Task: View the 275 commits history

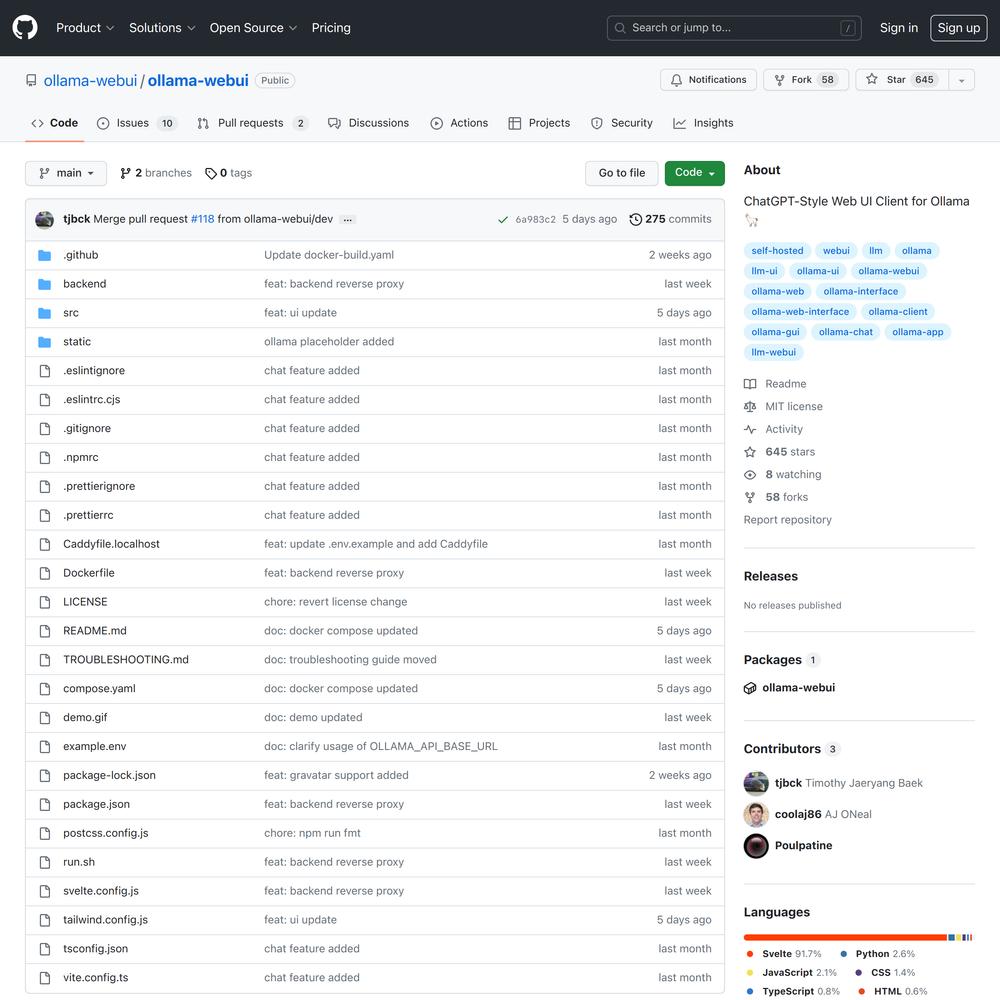Action: click(x=670, y=219)
